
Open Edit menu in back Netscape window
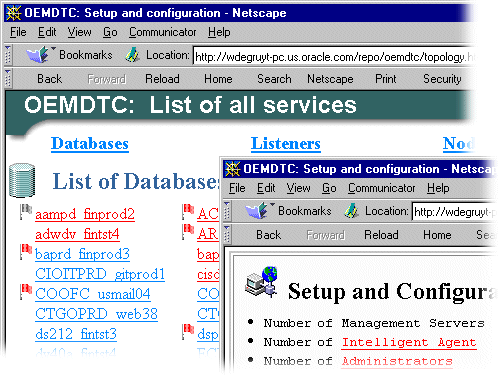pos(47,32)
